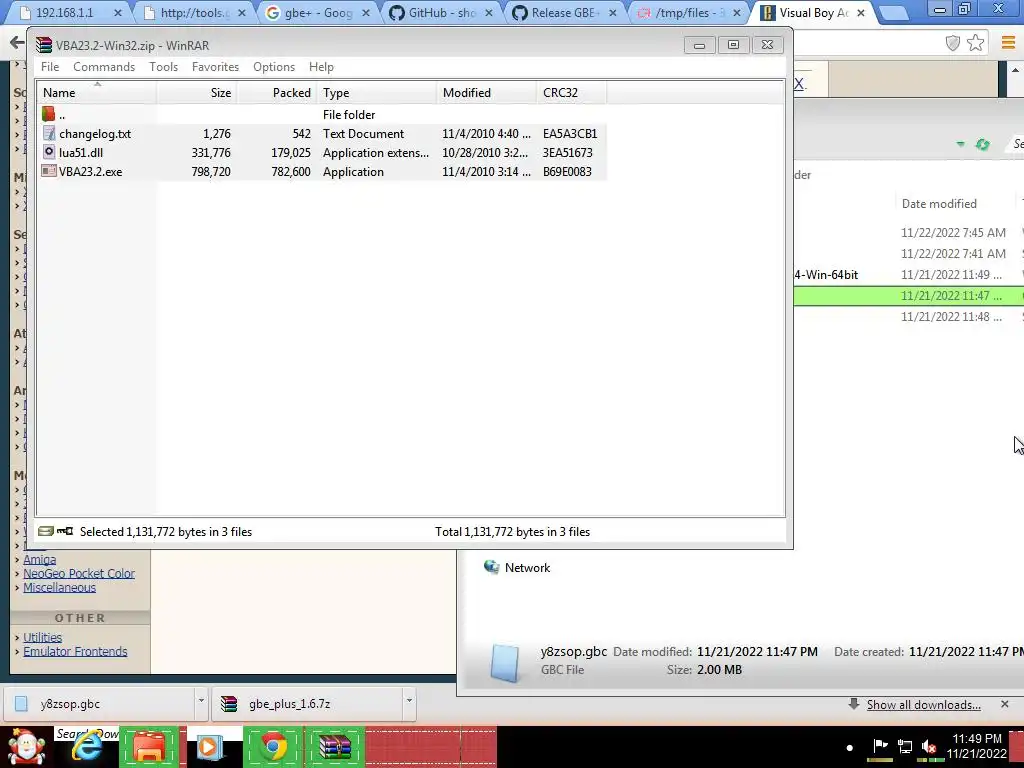Select the lua51.dll file icon
Screen dimensions: 1024x768
coord(48,152)
